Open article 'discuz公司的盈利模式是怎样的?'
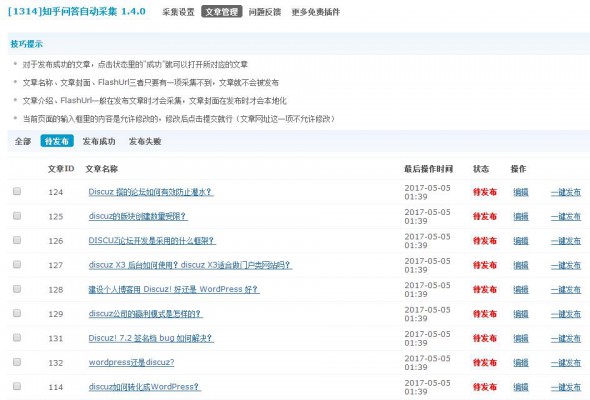Screen dimensions: 590x400 coord(146,314)
